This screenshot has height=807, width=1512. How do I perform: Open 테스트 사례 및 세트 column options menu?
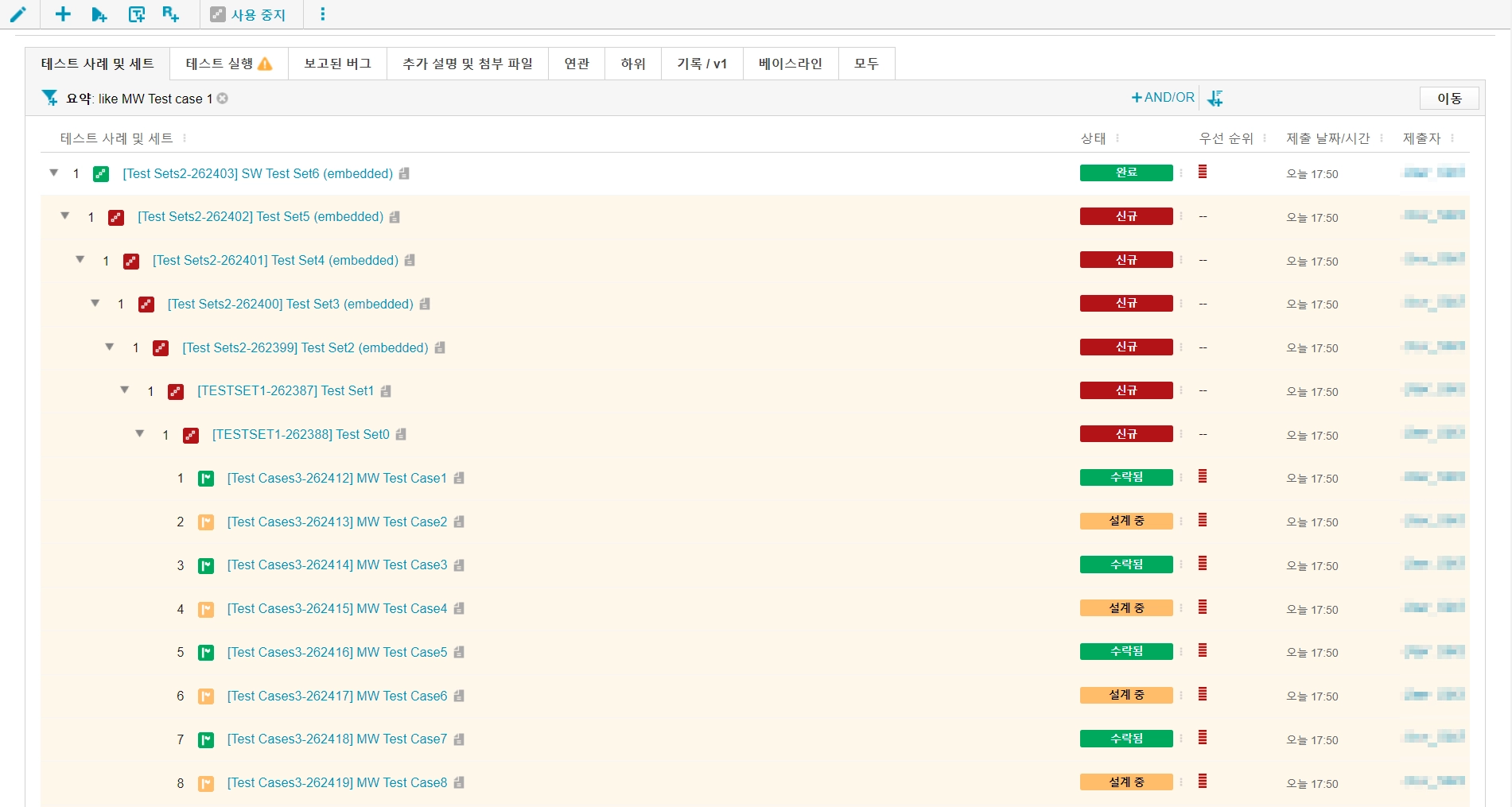click(185, 138)
